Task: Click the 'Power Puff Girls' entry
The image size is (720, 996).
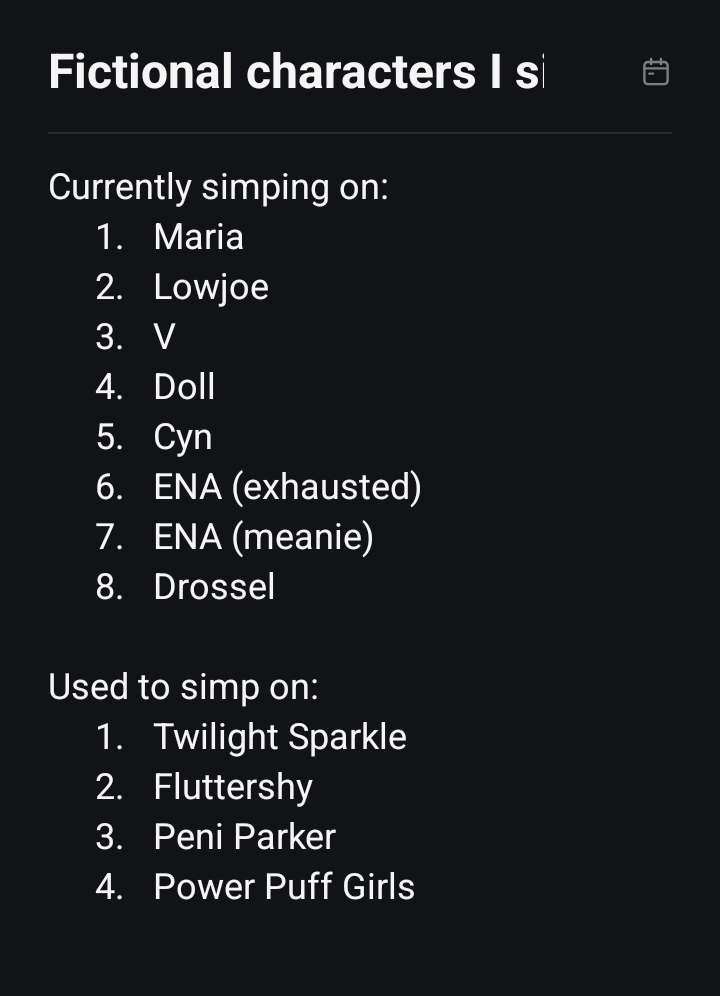Action: pyautogui.click(x=283, y=887)
